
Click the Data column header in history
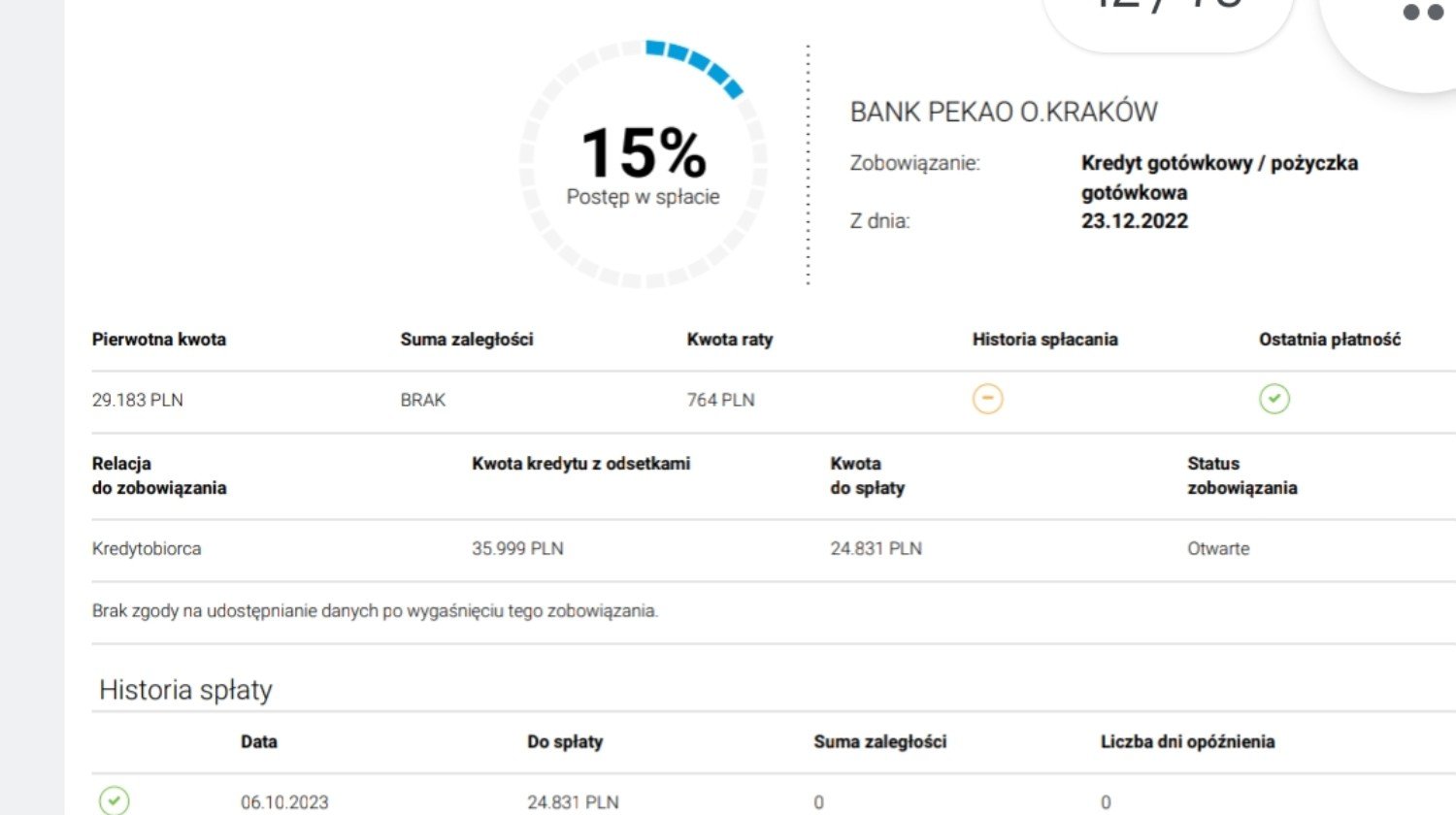point(259,741)
